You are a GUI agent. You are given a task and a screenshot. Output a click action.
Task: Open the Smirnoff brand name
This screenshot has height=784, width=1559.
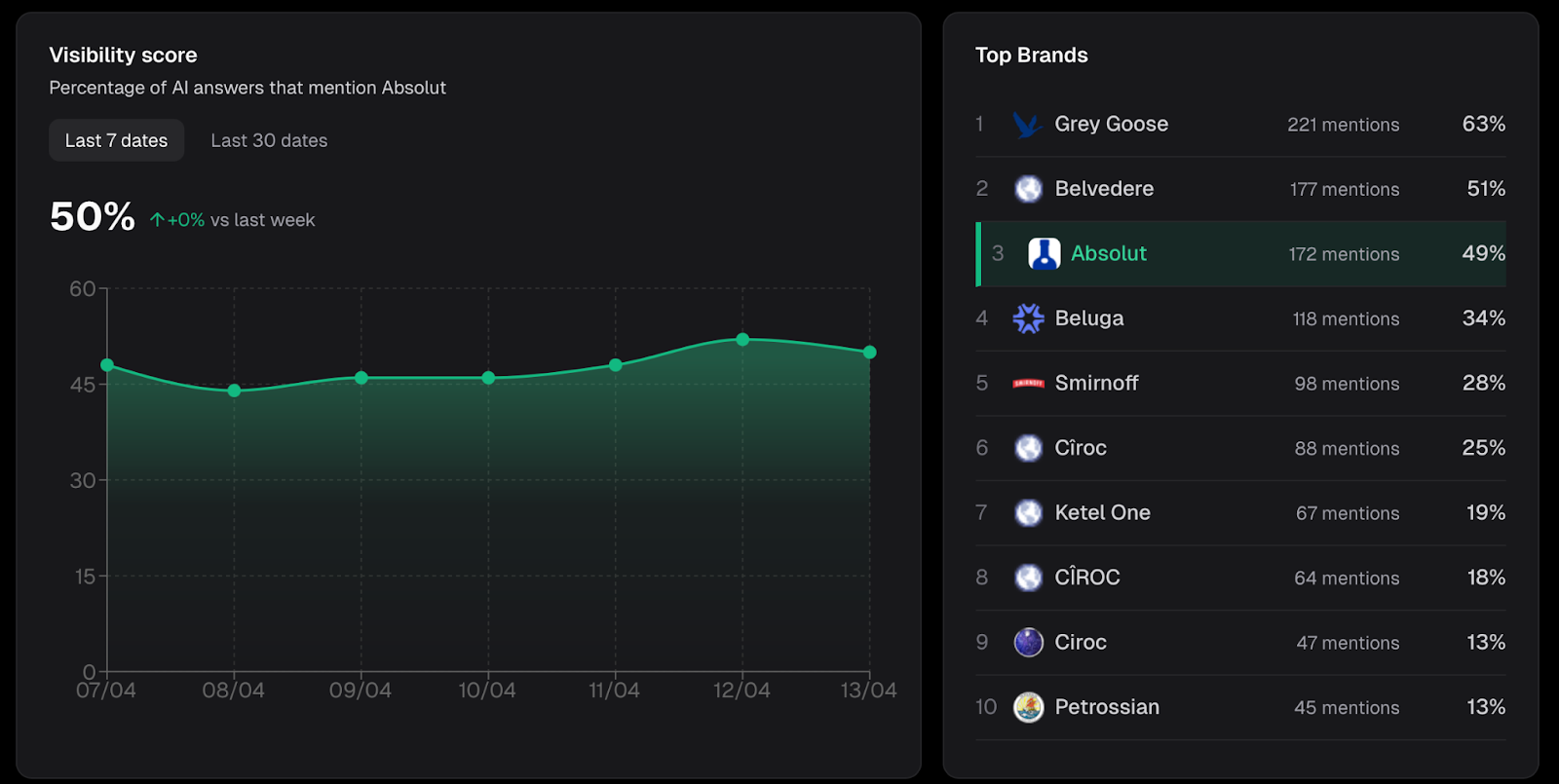point(1096,383)
